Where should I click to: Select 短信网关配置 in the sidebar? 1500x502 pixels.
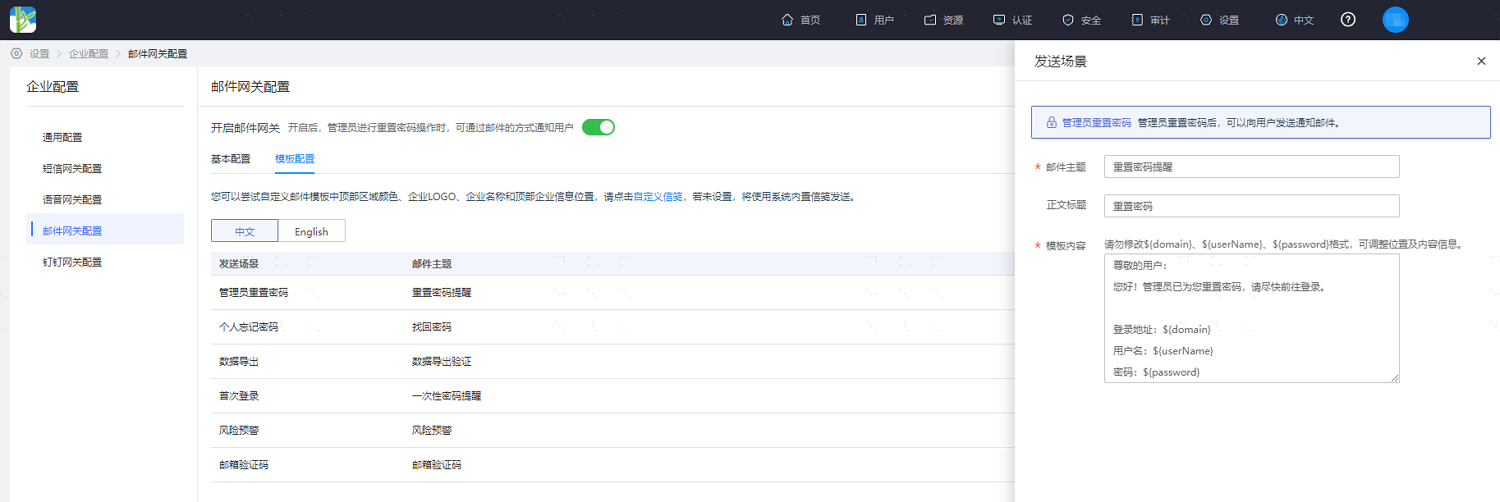pos(72,168)
